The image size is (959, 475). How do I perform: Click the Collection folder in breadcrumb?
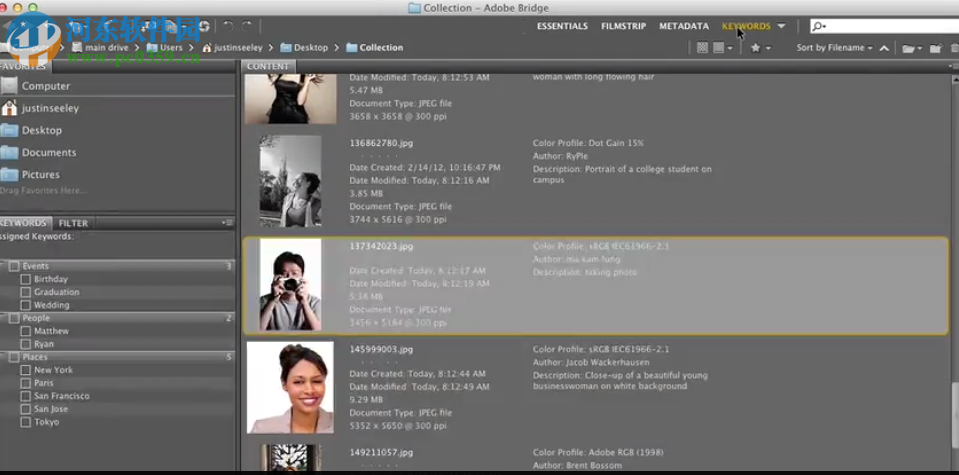pyautogui.click(x=374, y=48)
